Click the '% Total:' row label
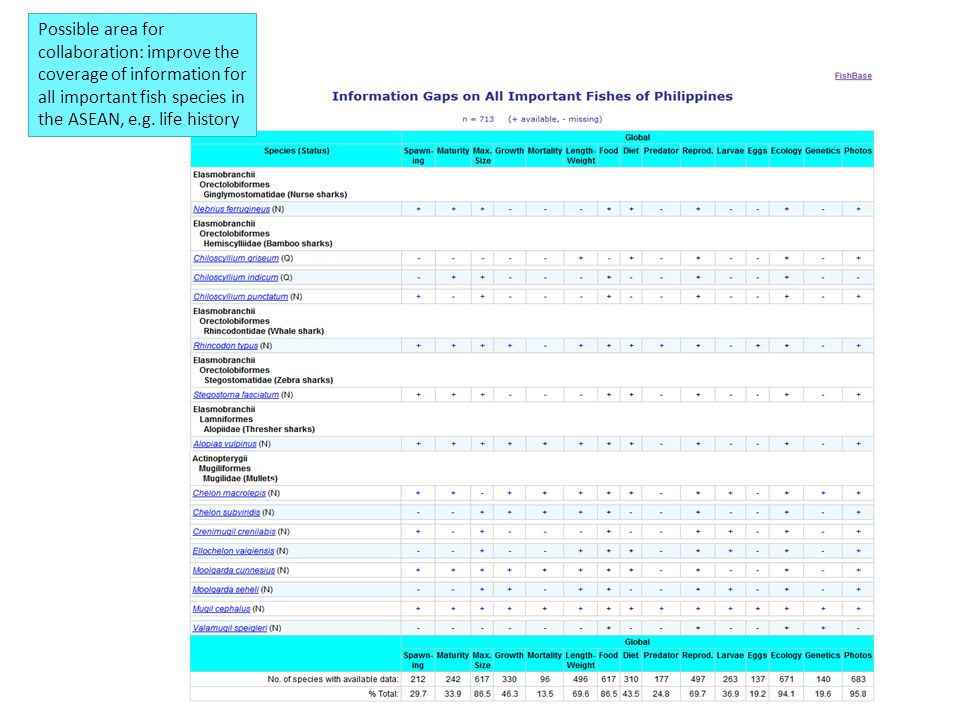This screenshot has height=720, width=960. pyautogui.click(x=383, y=694)
